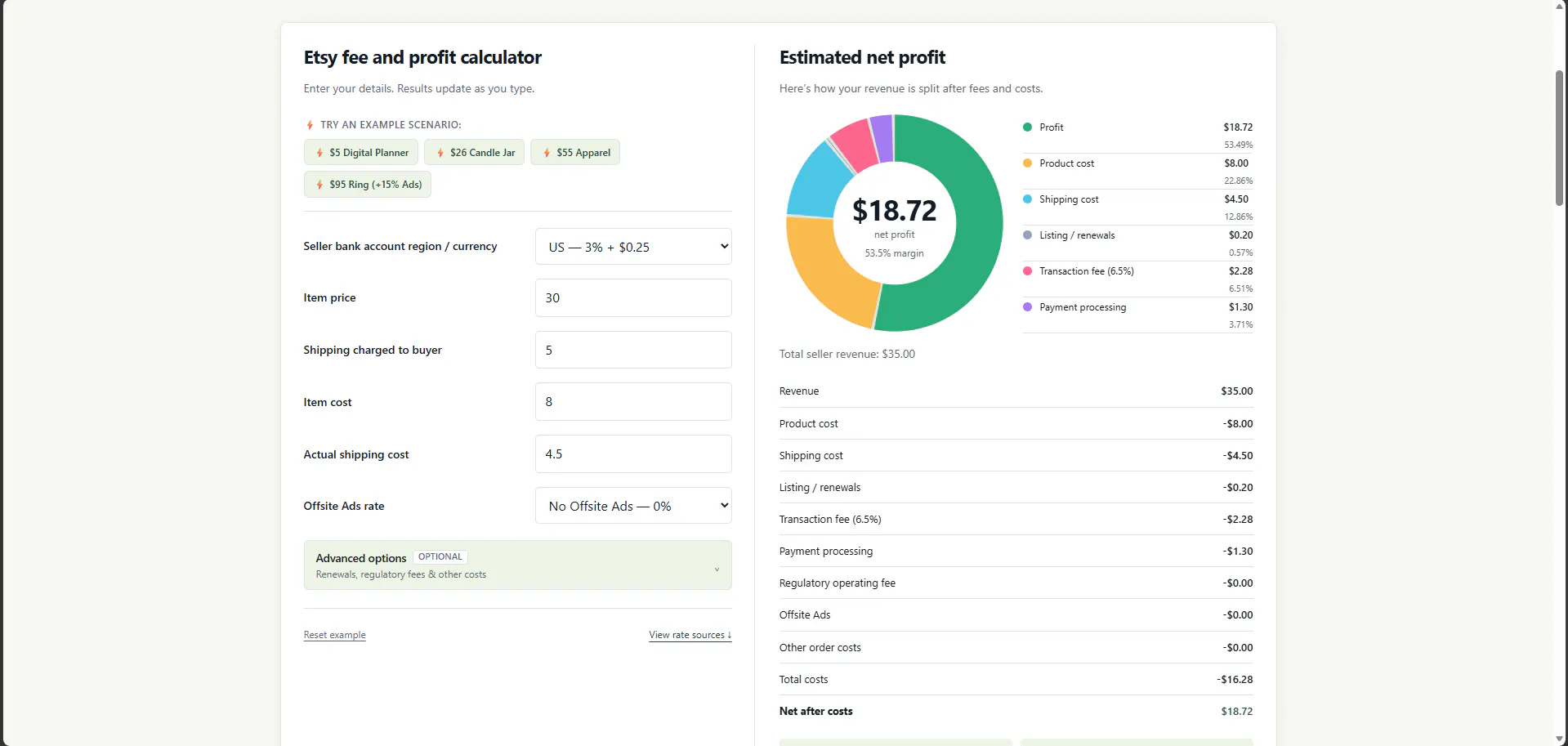Load the $26 Candle Jar example
The width and height of the screenshot is (1568, 746).
pyautogui.click(x=474, y=153)
